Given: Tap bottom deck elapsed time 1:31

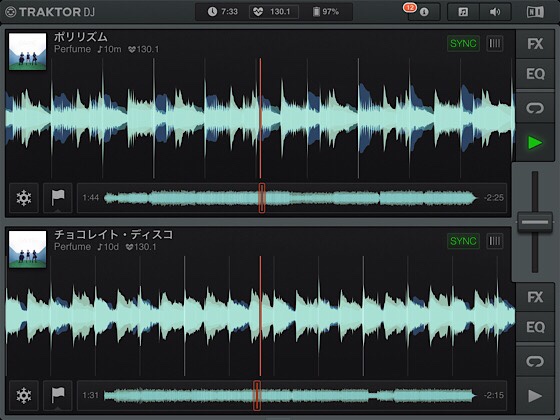Looking at the screenshot, I should click(90, 395).
